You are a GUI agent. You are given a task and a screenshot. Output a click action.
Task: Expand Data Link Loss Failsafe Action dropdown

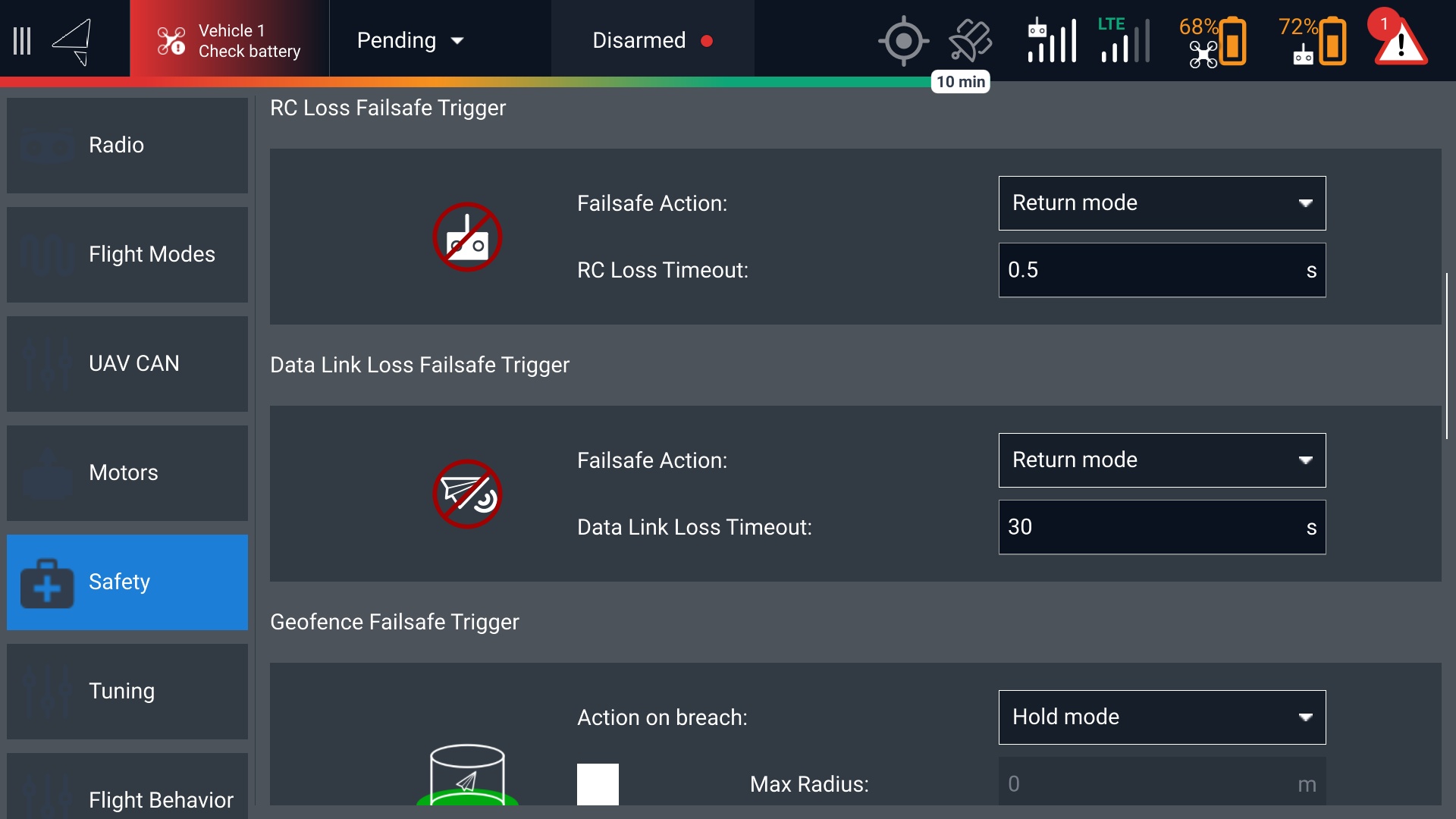pos(1162,460)
